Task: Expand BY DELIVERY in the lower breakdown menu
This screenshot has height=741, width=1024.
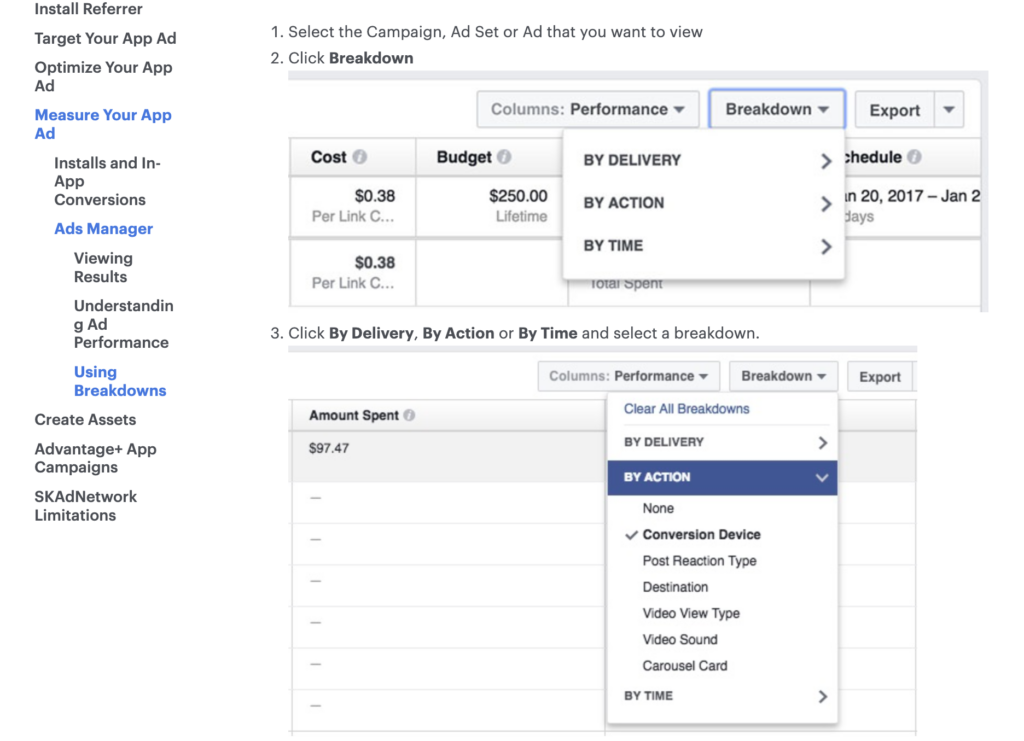Action: coord(722,443)
